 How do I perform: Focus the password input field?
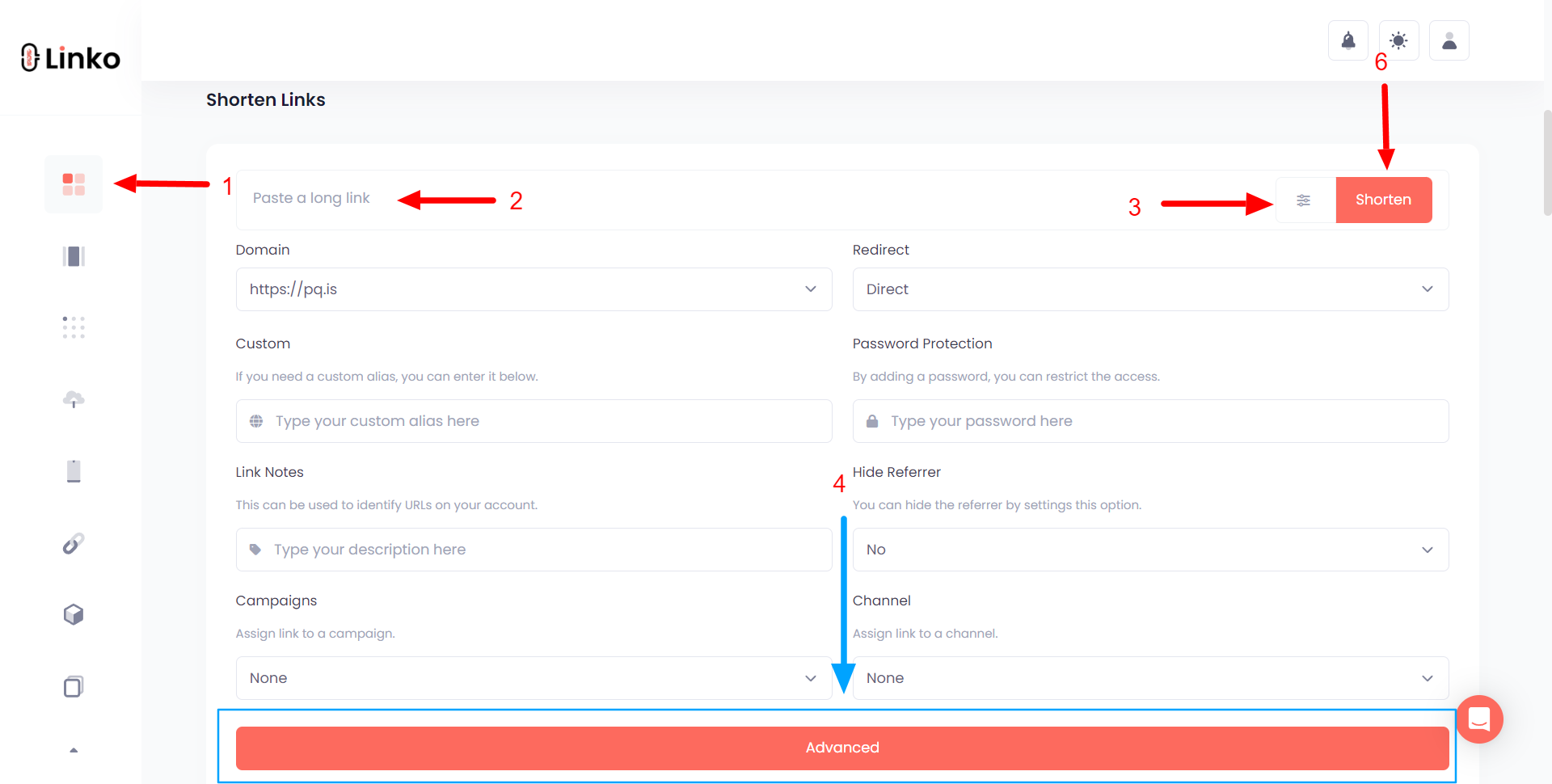(1151, 421)
